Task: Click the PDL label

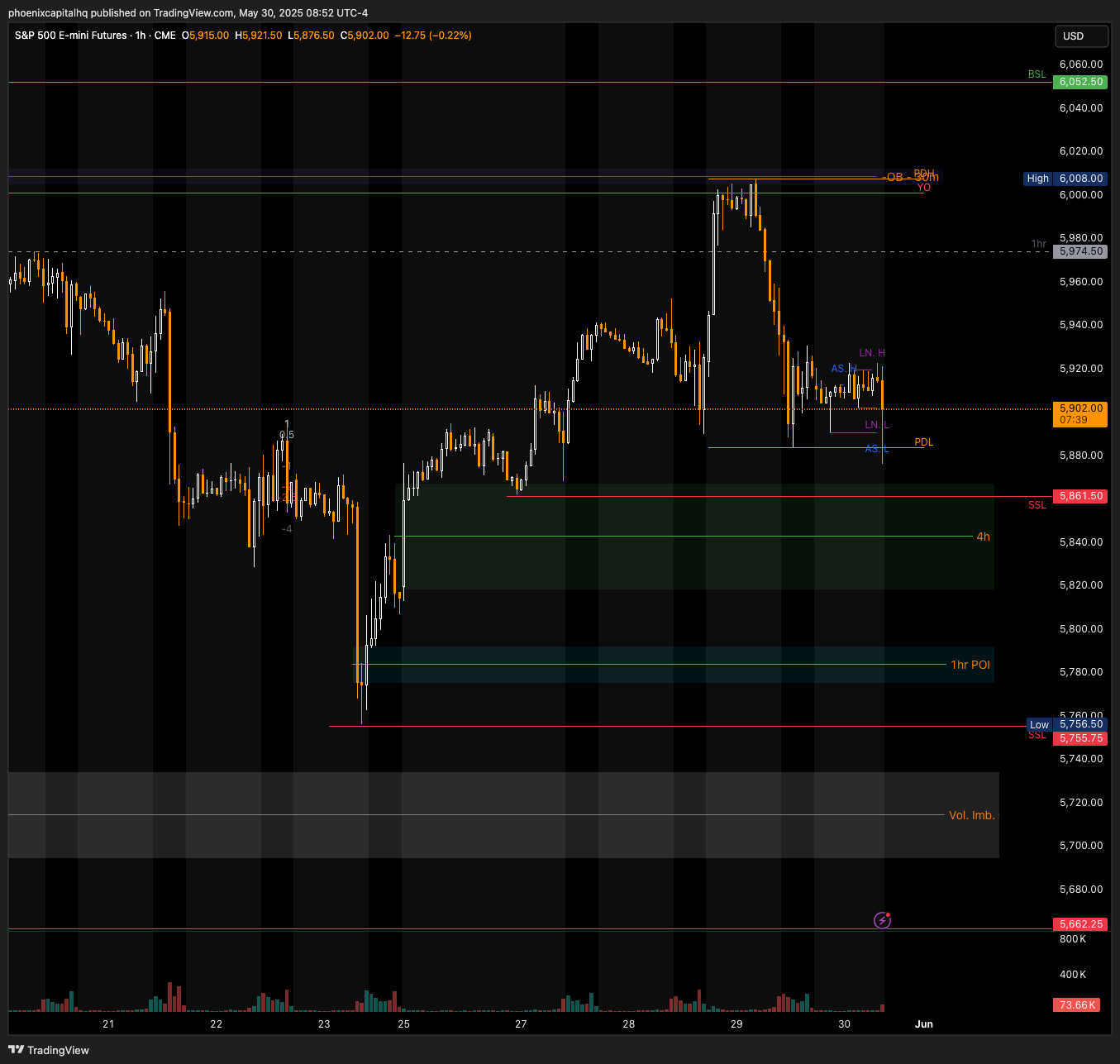Action: [924, 442]
